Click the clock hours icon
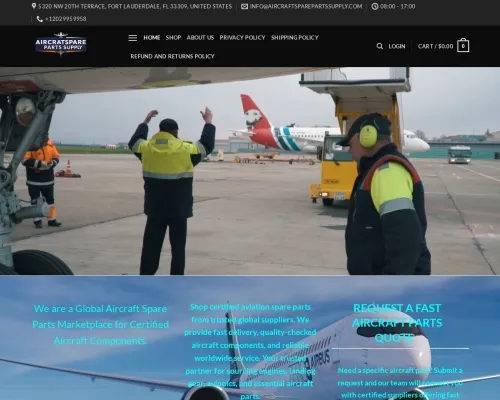Image resolution: width=500 pixels, height=400 pixels. tap(375, 6)
